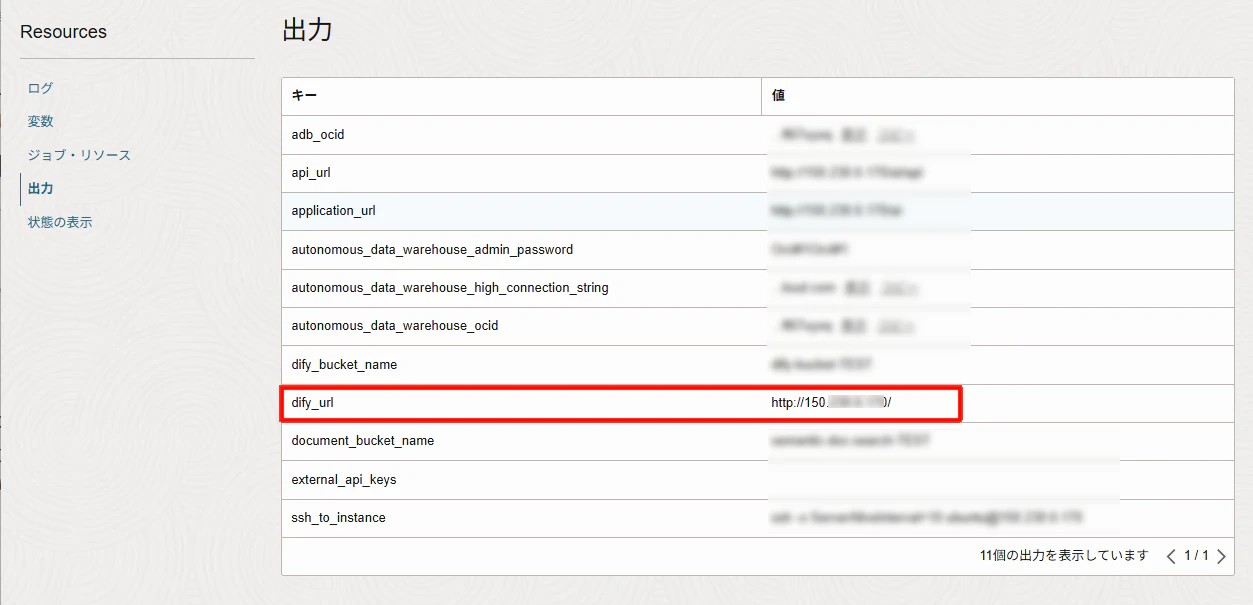
Task: Click the 値 column header
Action: pos(997,96)
